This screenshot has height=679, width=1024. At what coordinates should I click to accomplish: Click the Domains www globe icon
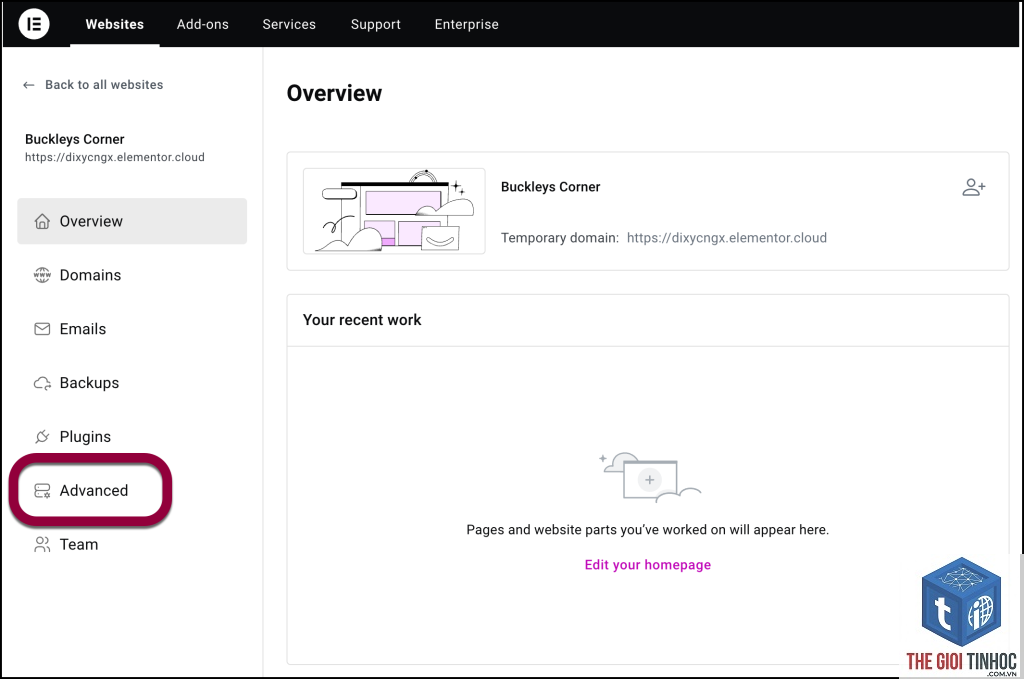pos(42,275)
